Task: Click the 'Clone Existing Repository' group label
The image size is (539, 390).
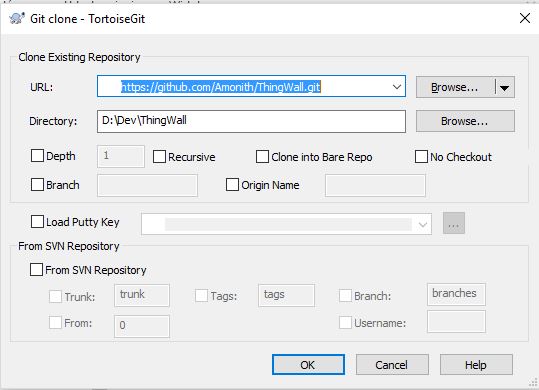Action: click(79, 57)
